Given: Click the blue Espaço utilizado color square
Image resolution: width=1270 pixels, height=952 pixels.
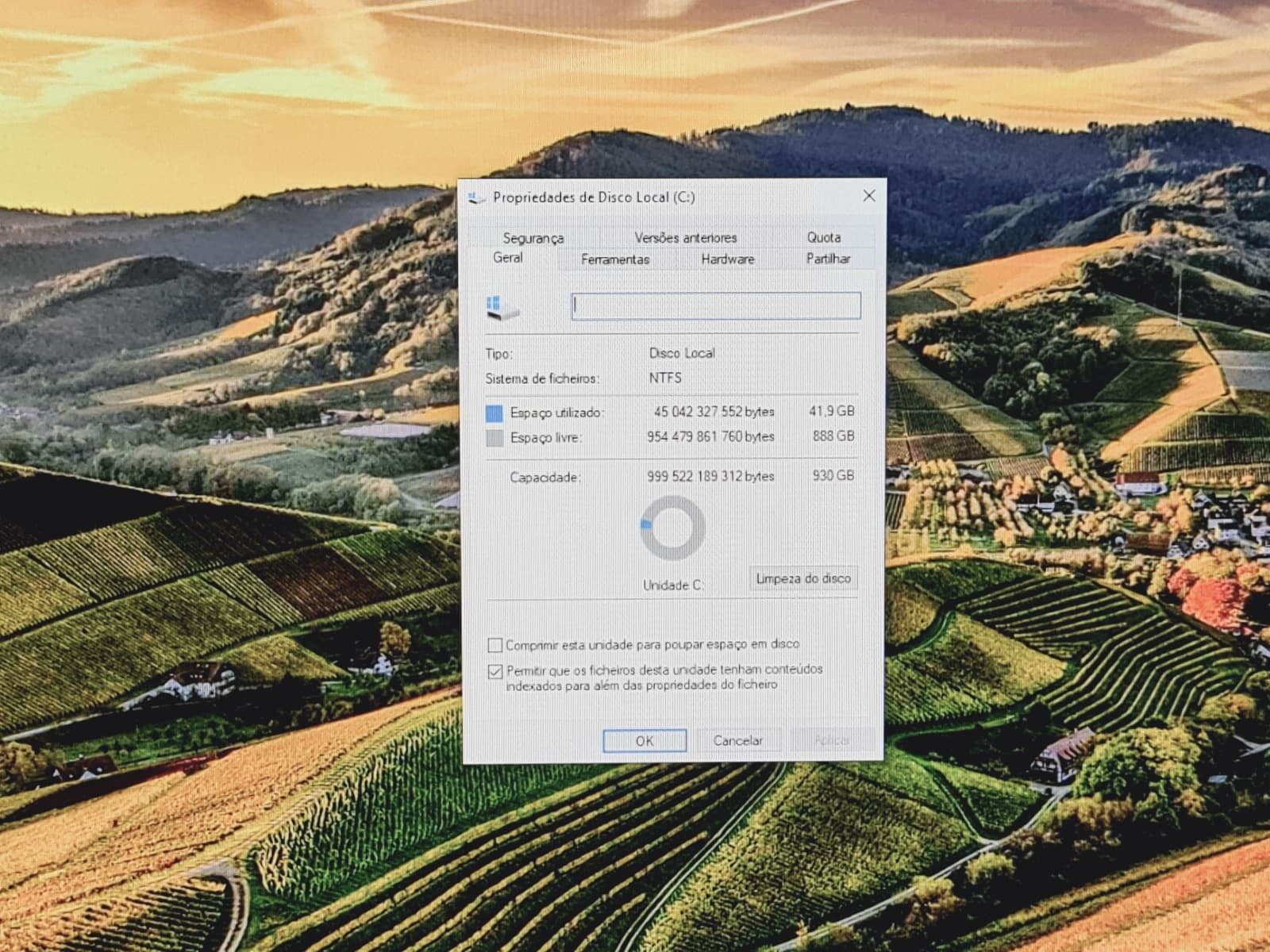Looking at the screenshot, I should pyautogui.click(x=494, y=413).
